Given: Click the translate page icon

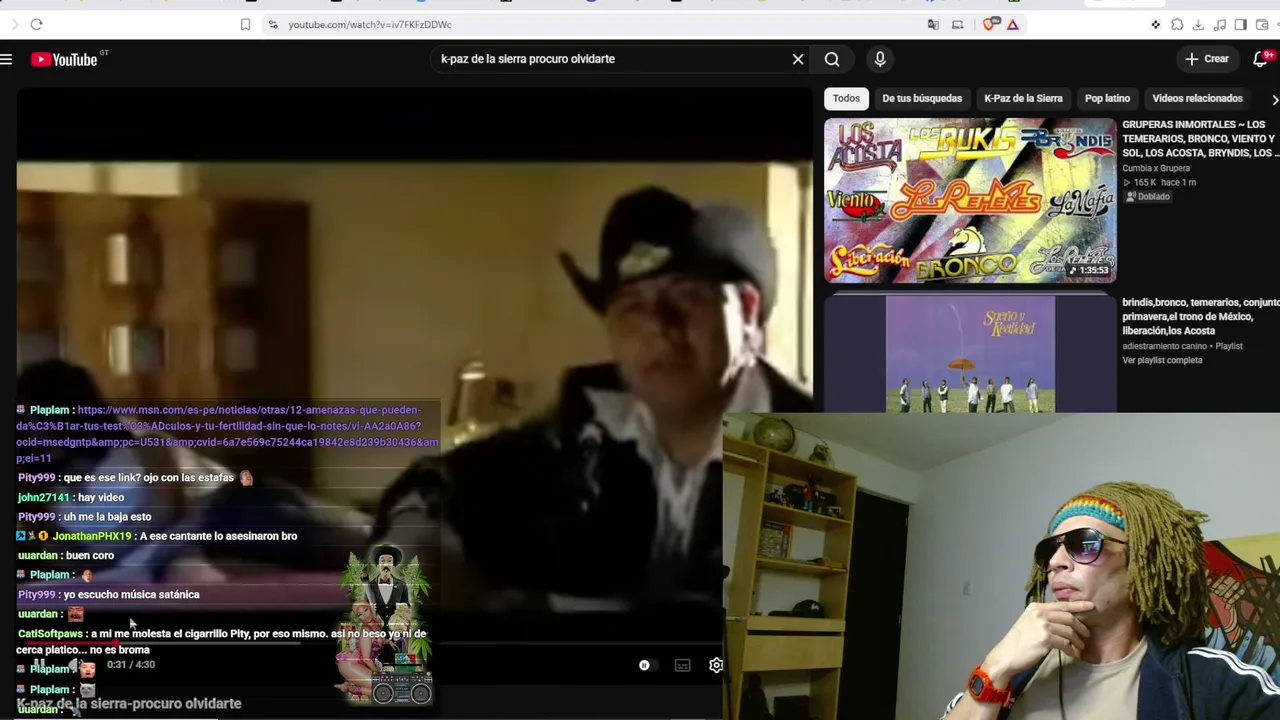Looking at the screenshot, I should pos(933,24).
